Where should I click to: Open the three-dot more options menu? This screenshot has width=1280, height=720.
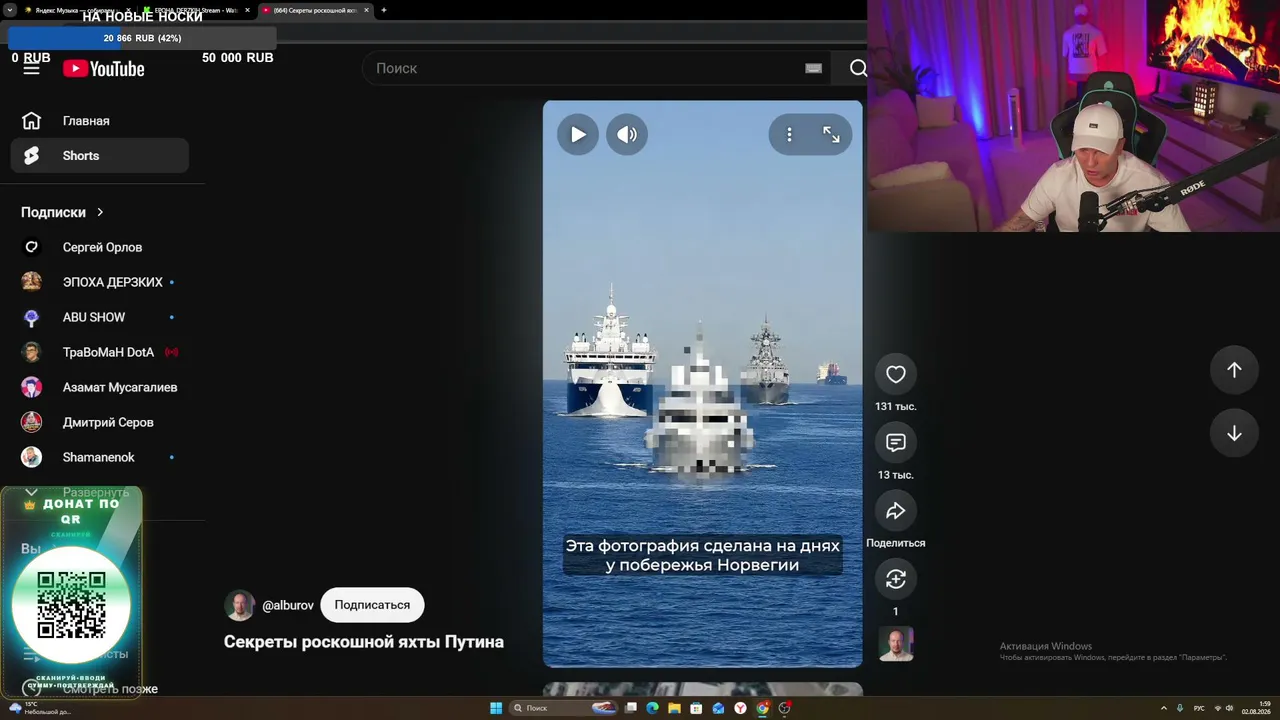click(789, 135)
